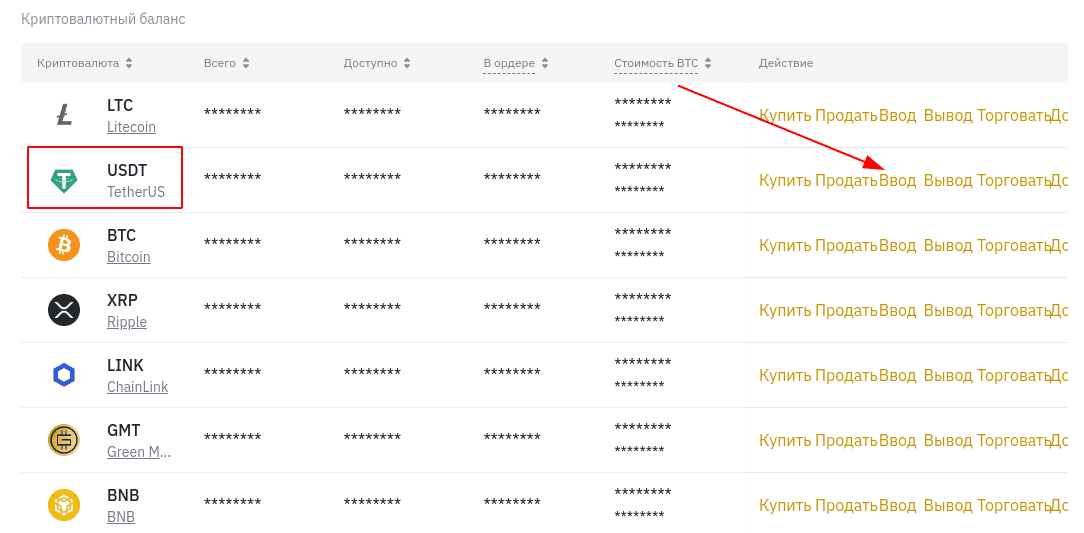Click Вывод in the BNB row
Image resolution: width=1084 pixels, height=533 pixels.
tap(948, 505)
